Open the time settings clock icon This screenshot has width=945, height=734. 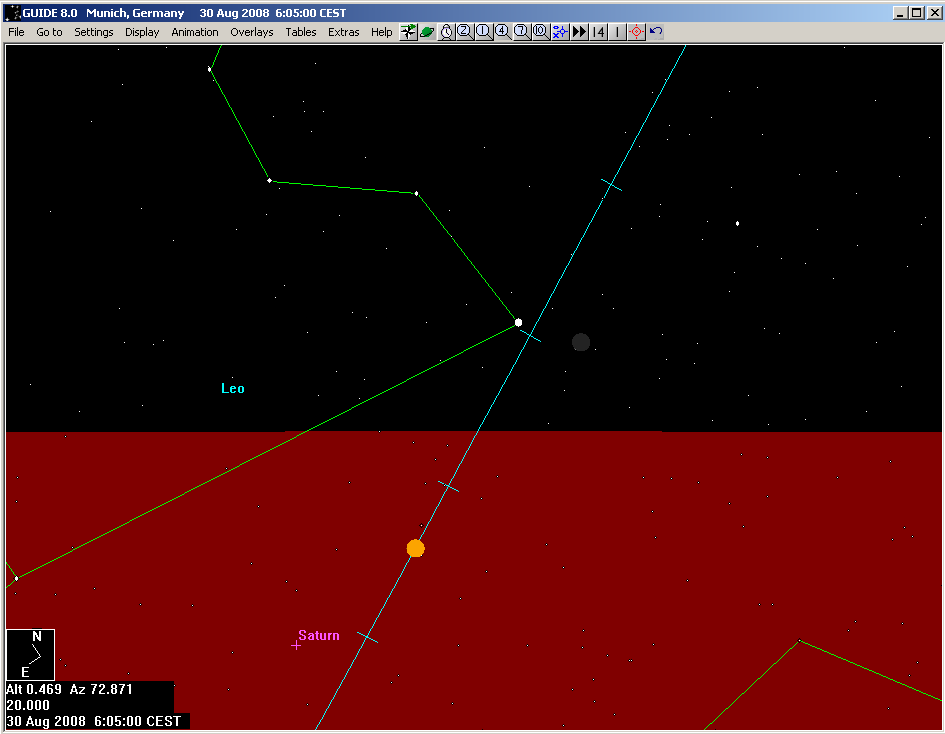[x=446, y=32]
